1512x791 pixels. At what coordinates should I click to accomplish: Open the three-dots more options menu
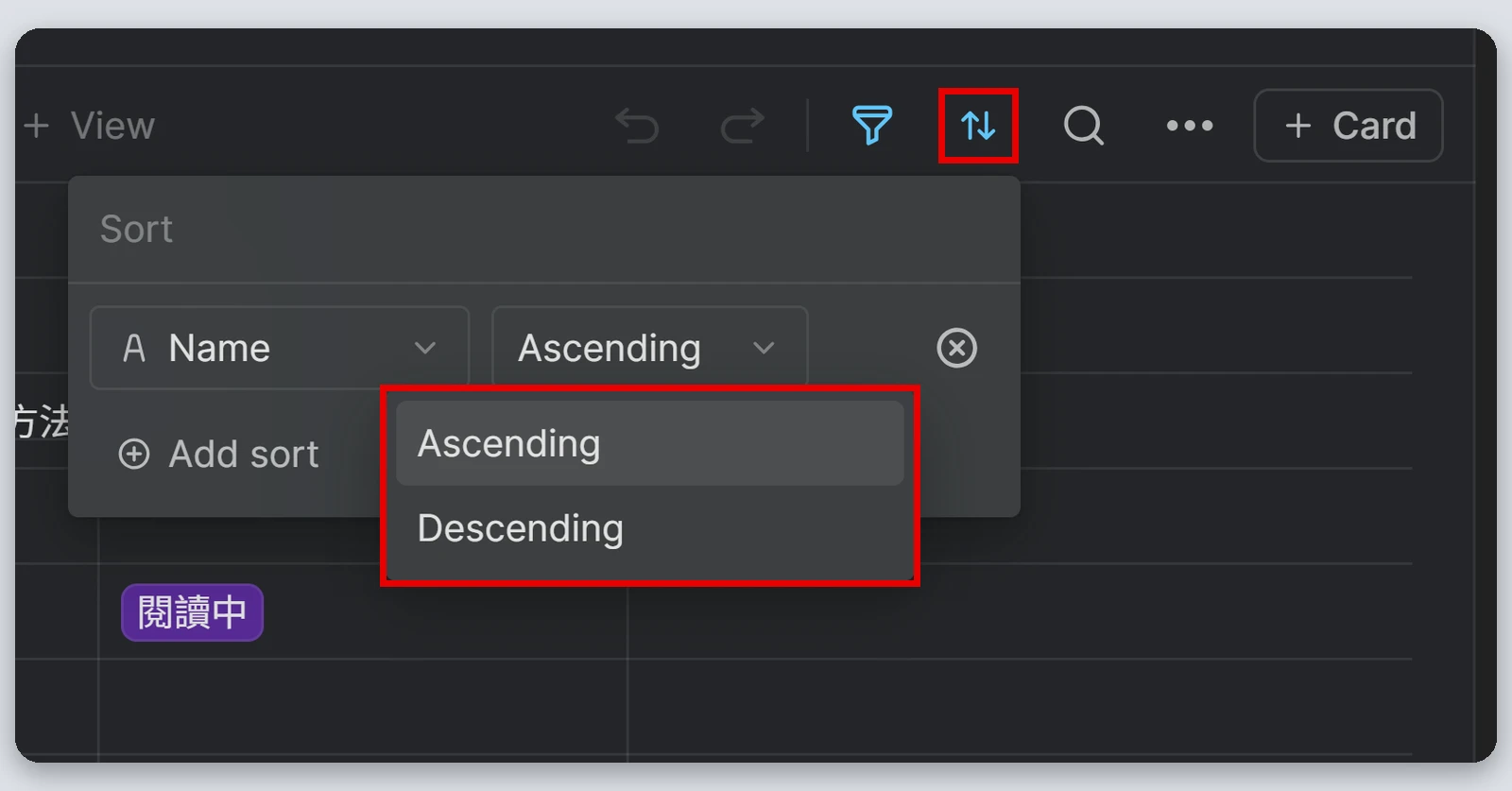(1190, 126)
